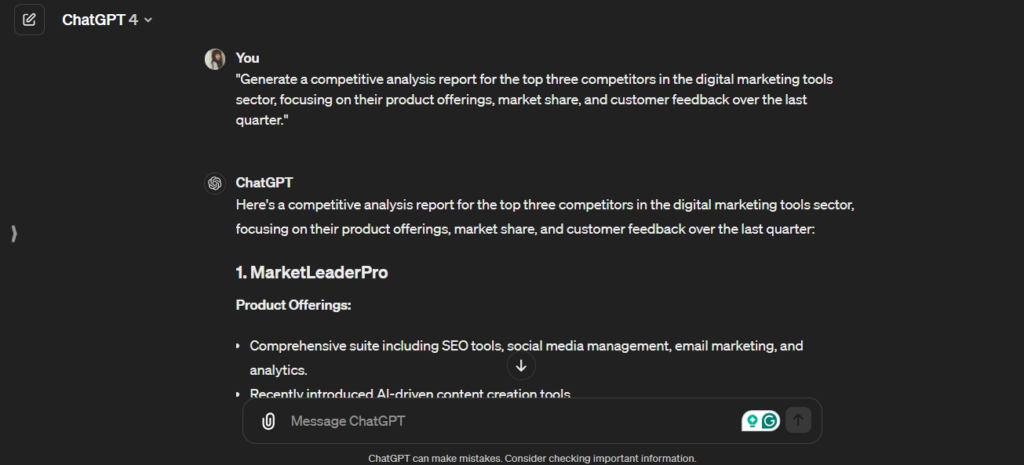Image resolution: width=1024 pixels, height=465 pixels.
Task: Click the user profile avatar beside "You"
Action: click(x=215, y=59)
